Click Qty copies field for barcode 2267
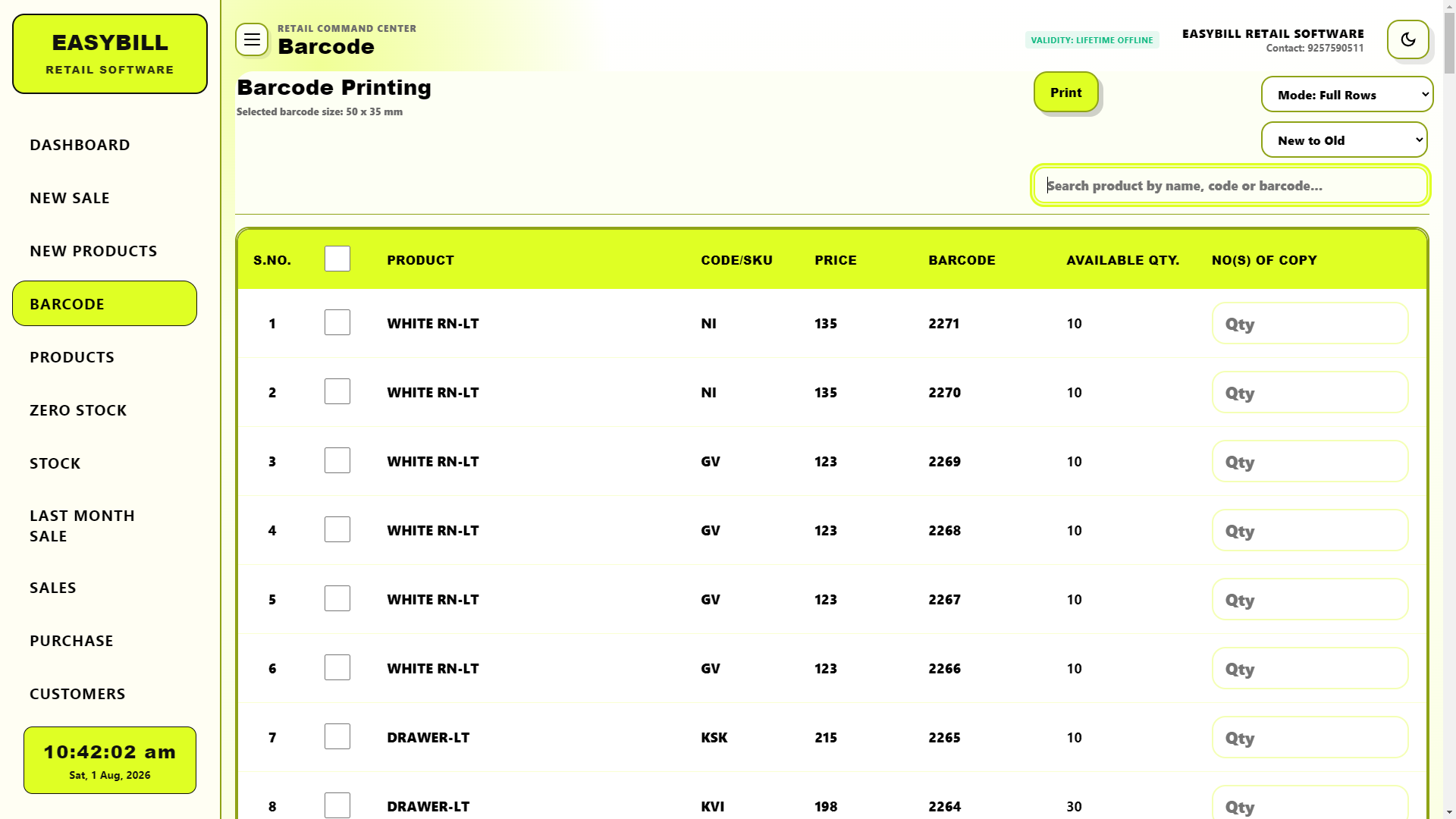1456x819 pixels. [x=1310, y=600]
